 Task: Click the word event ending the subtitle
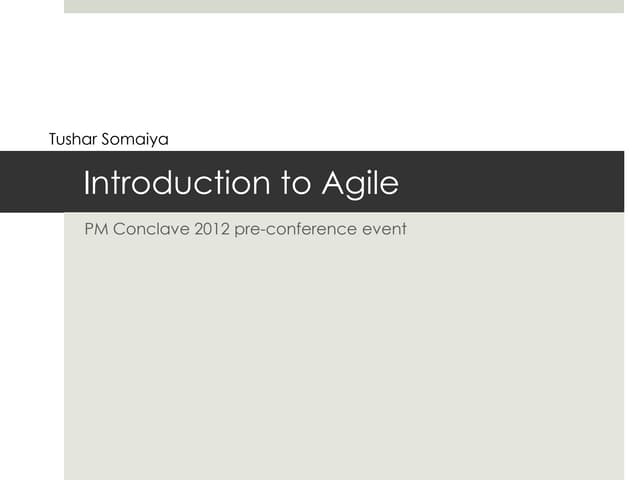385,229
